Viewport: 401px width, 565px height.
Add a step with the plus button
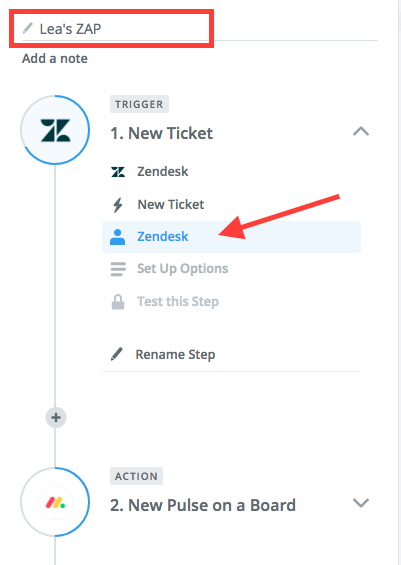pos(55,418)
